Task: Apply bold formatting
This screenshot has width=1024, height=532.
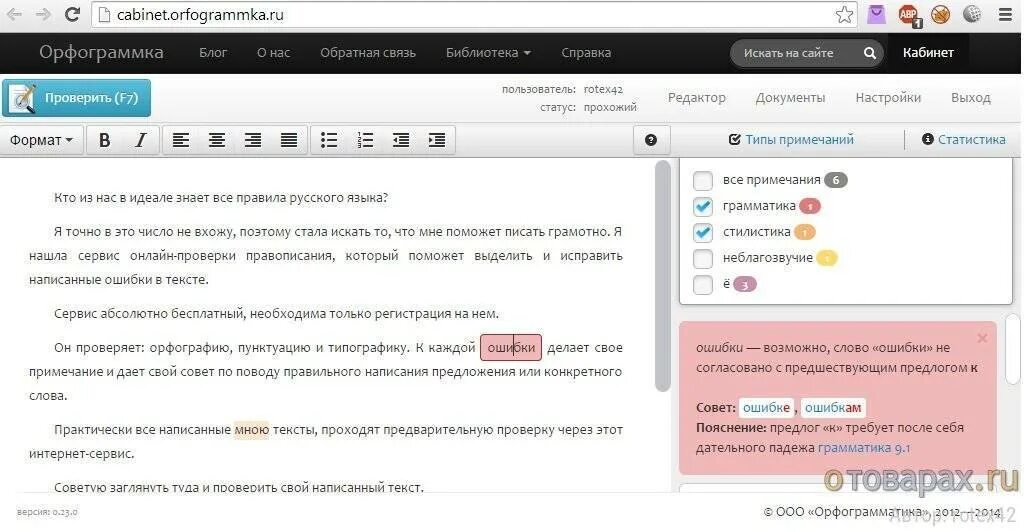Action: pyautogui.click(x=104, y=140)
